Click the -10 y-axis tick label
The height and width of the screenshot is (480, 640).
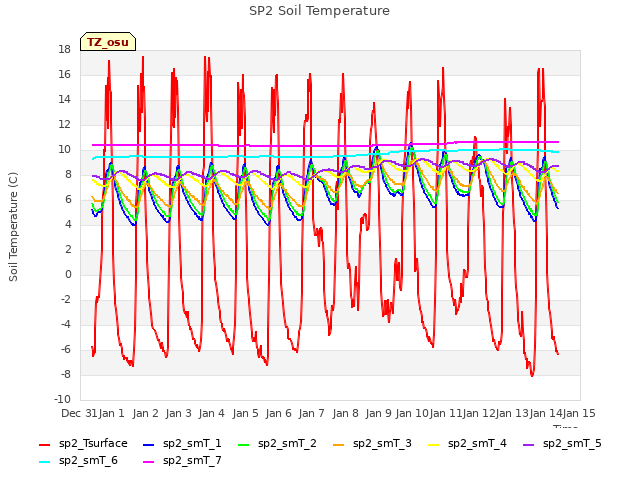click(x=63, y=400)
